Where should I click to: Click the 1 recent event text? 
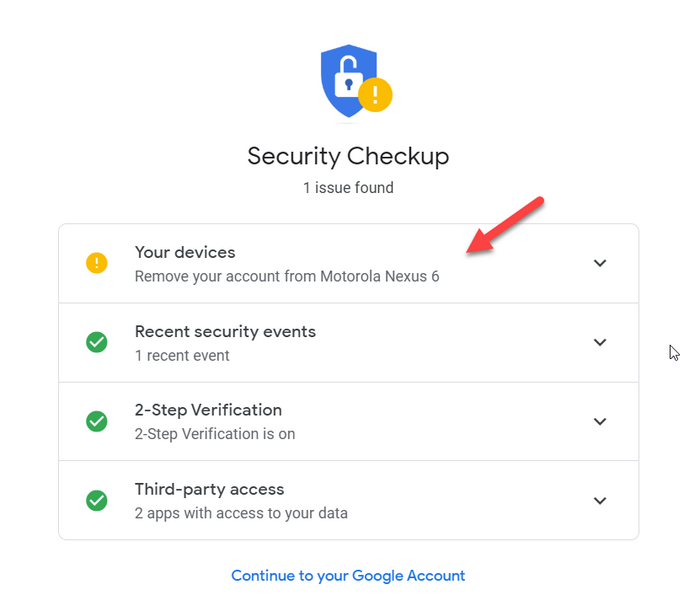point(182,355)
